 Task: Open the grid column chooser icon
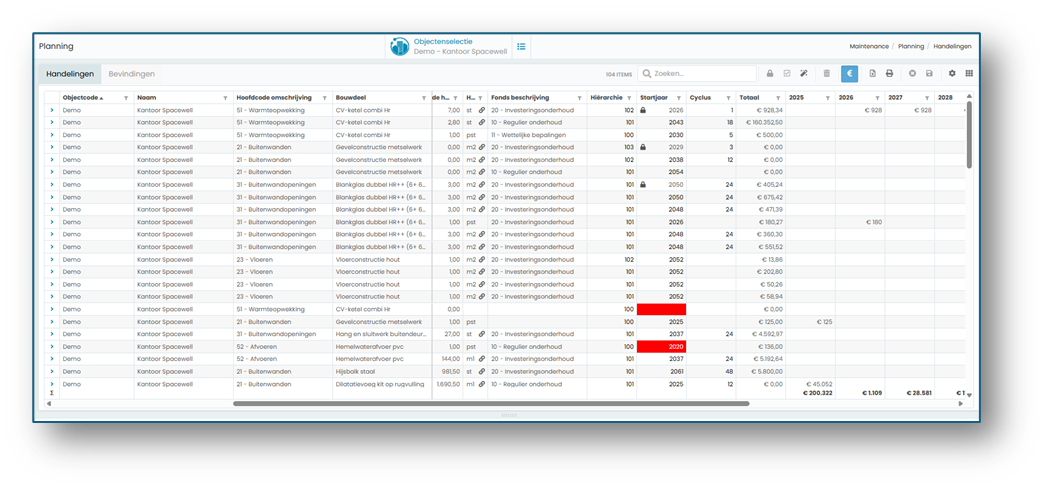point(969,73)
